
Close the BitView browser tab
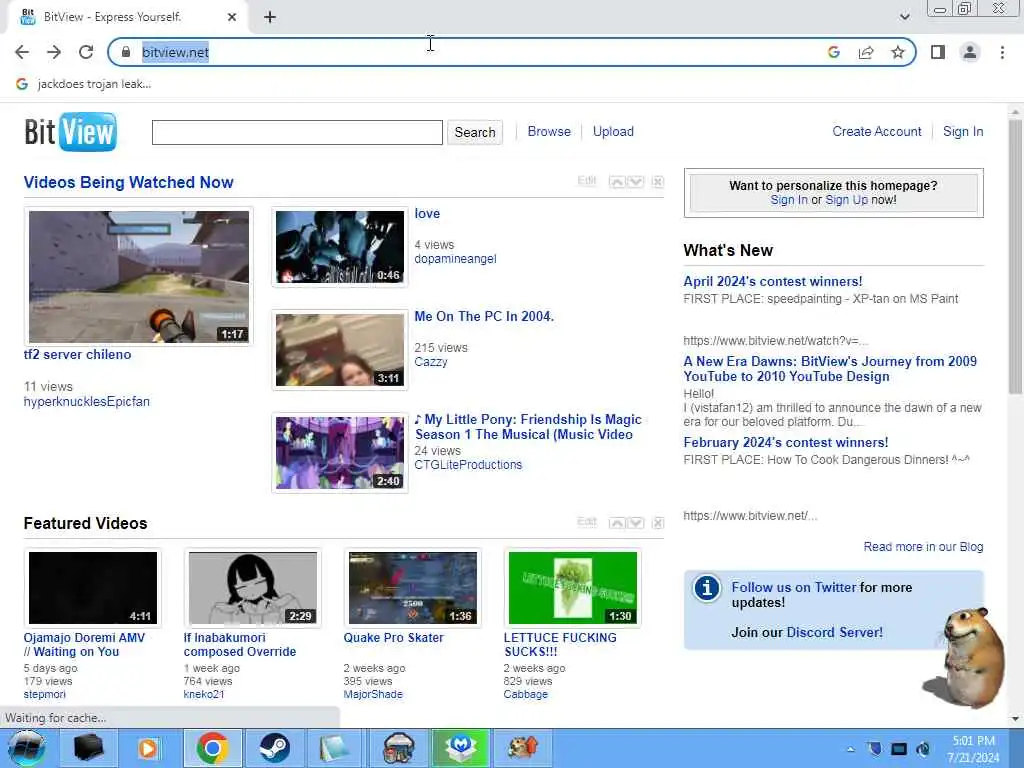(232, 17)
